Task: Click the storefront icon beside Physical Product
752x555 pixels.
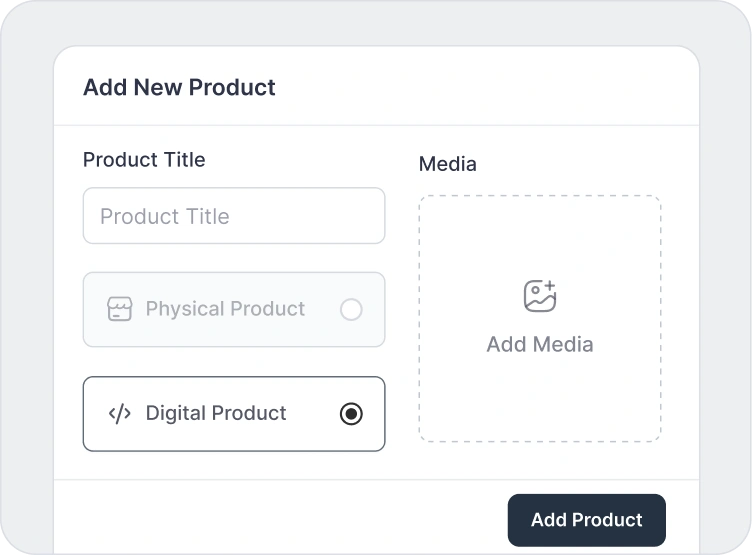Action: pyautogui.click(x=119, y=309)
